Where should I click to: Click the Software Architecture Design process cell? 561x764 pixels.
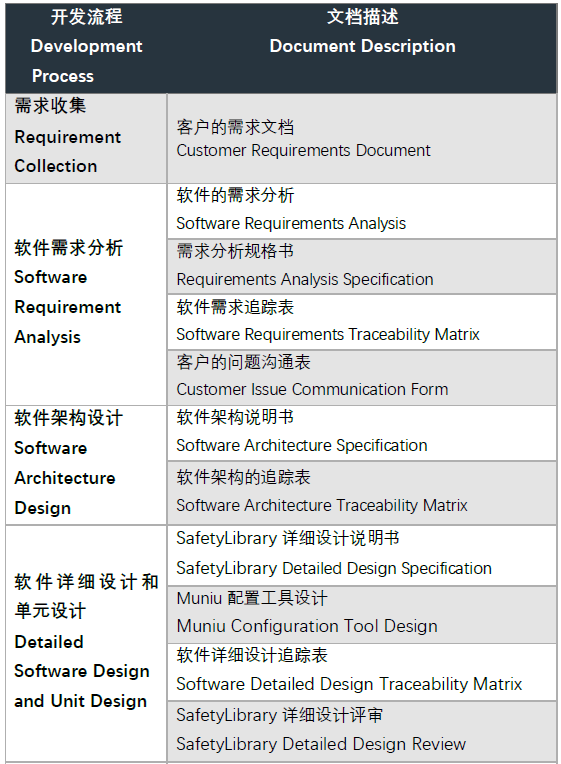point(86,465)
